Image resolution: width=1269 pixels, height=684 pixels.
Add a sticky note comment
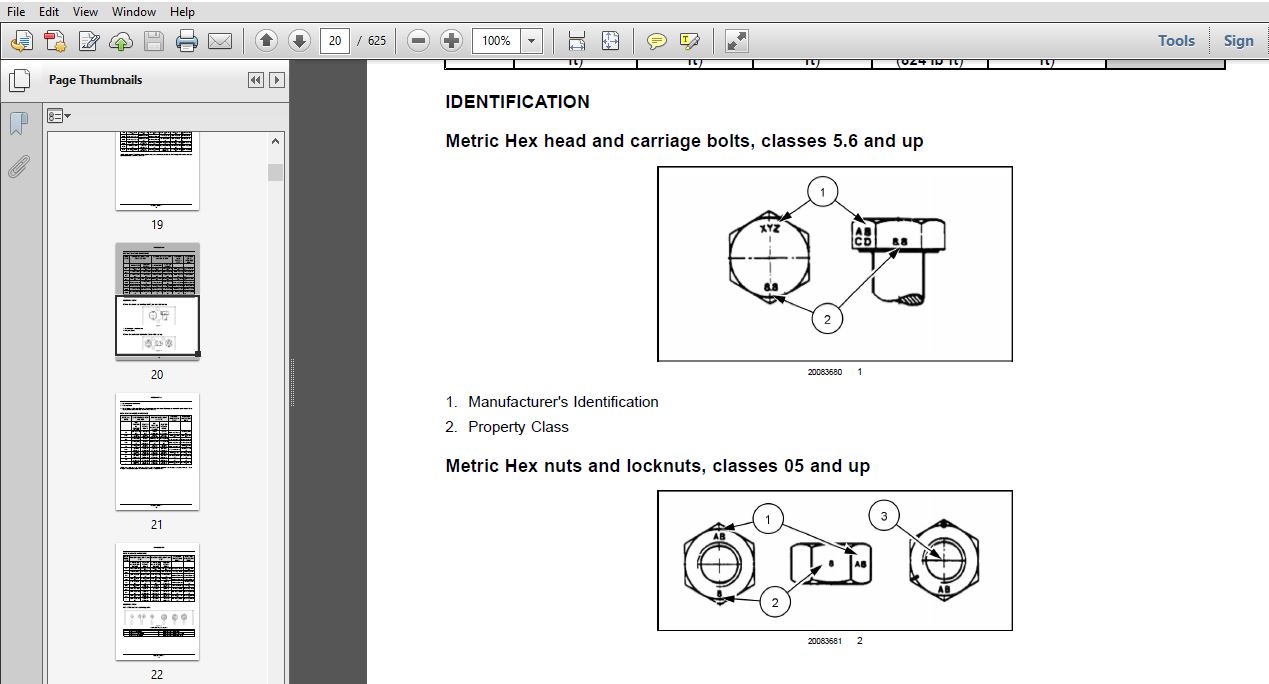(656, 41)
